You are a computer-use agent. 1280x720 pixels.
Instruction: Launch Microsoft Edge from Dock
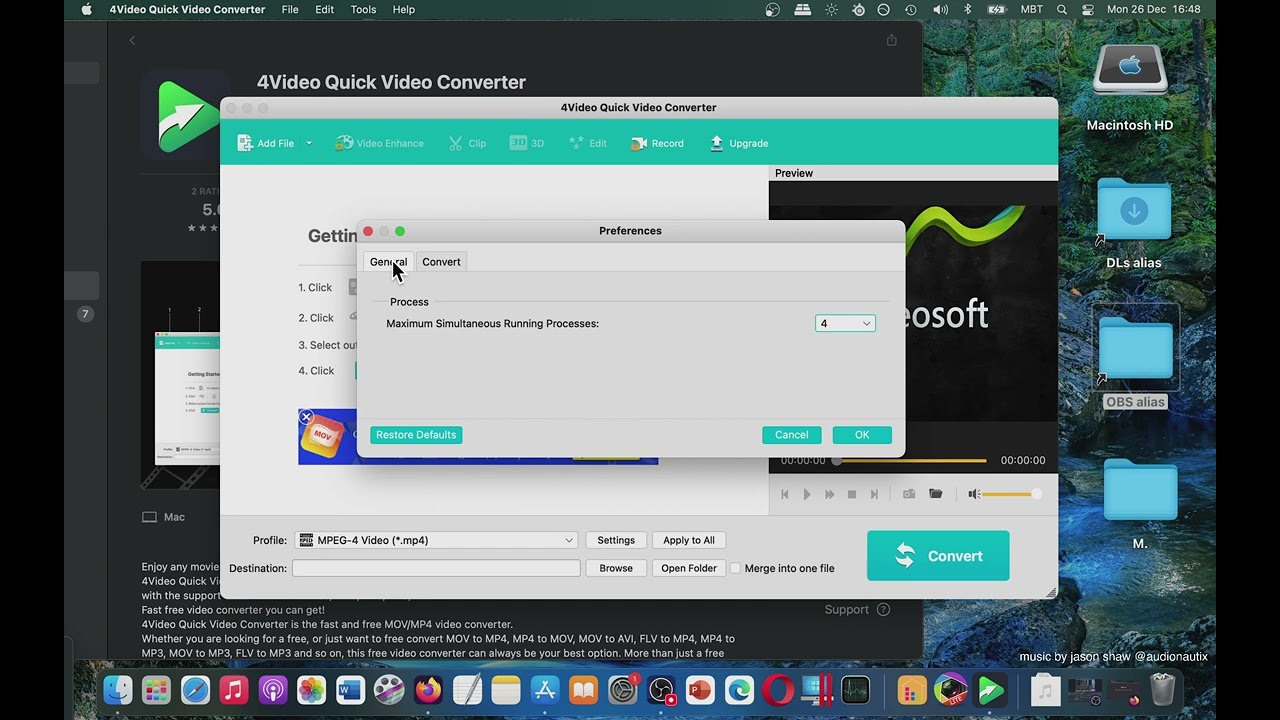[x=739, y=690]
